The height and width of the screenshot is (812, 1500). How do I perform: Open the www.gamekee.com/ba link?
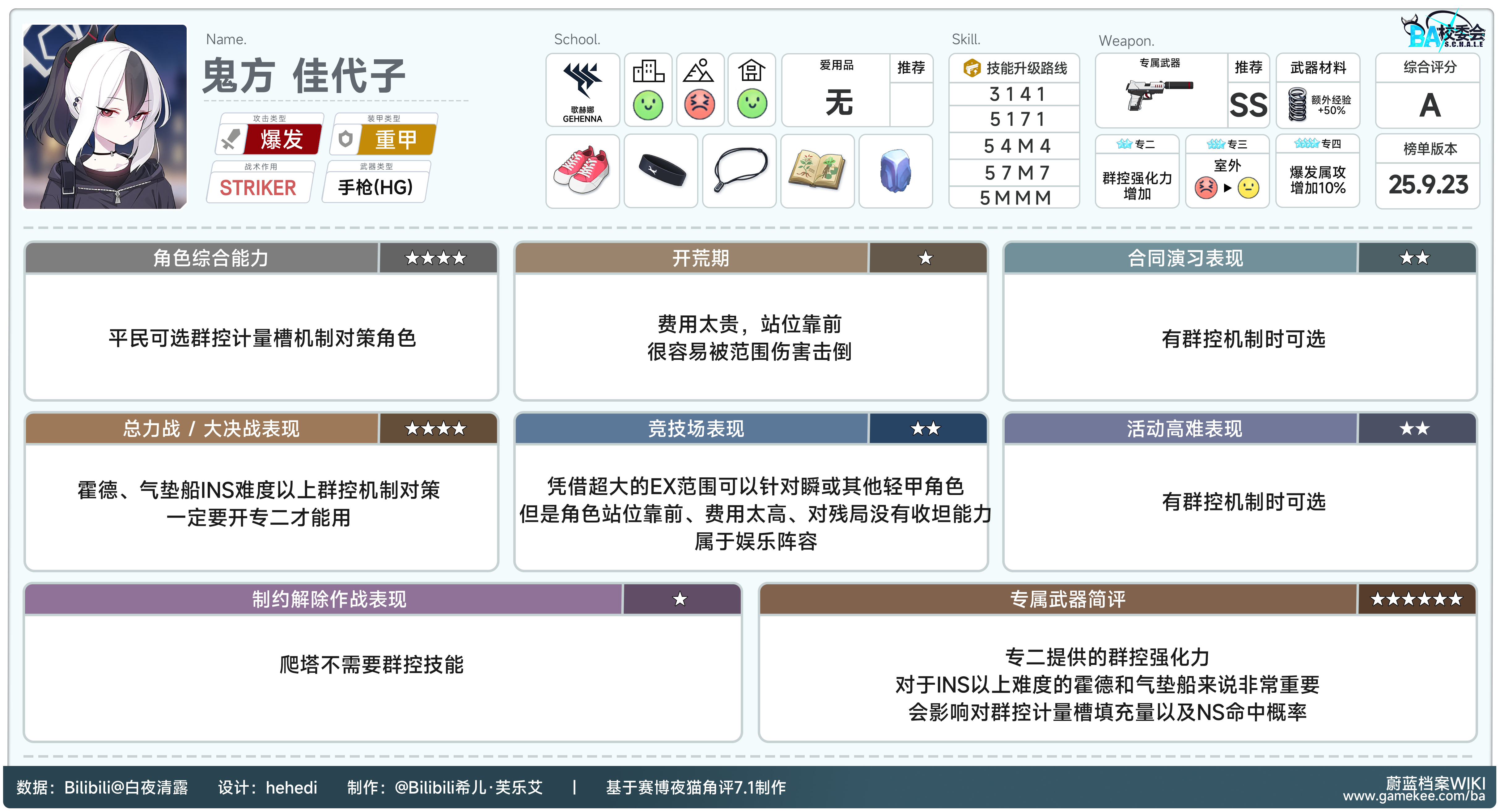pyautogui.click(x=1414, y=796)
